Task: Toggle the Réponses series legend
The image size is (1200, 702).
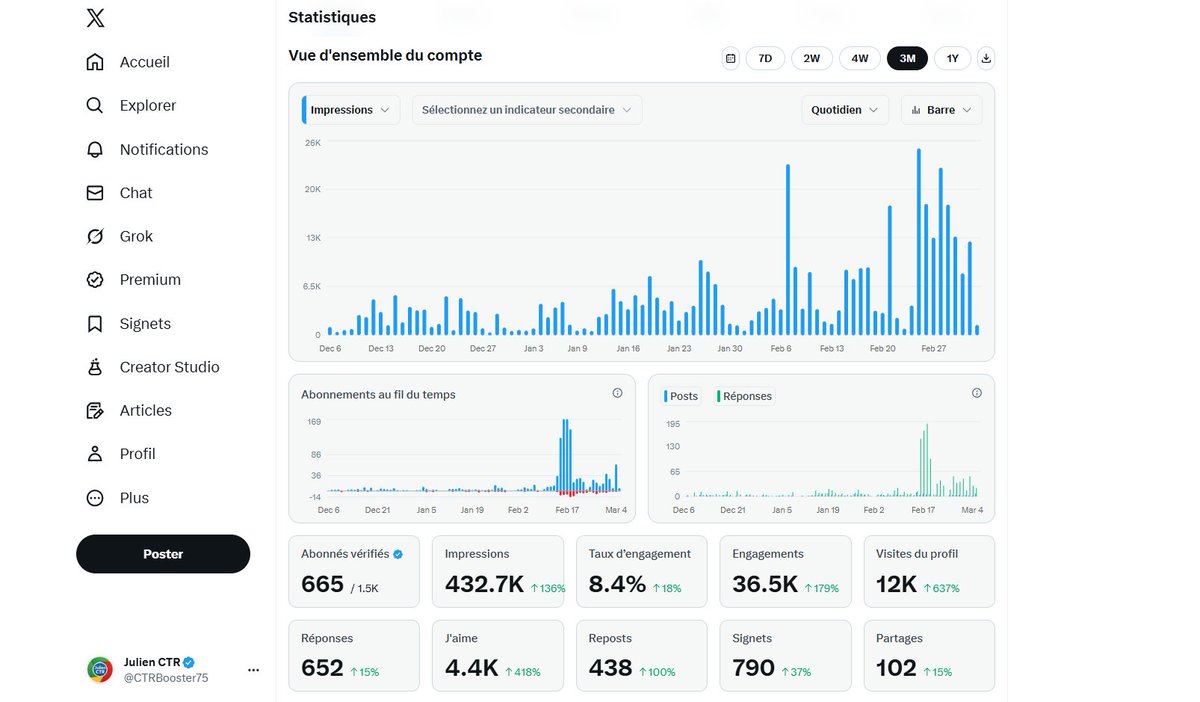Action: point(745,396)
